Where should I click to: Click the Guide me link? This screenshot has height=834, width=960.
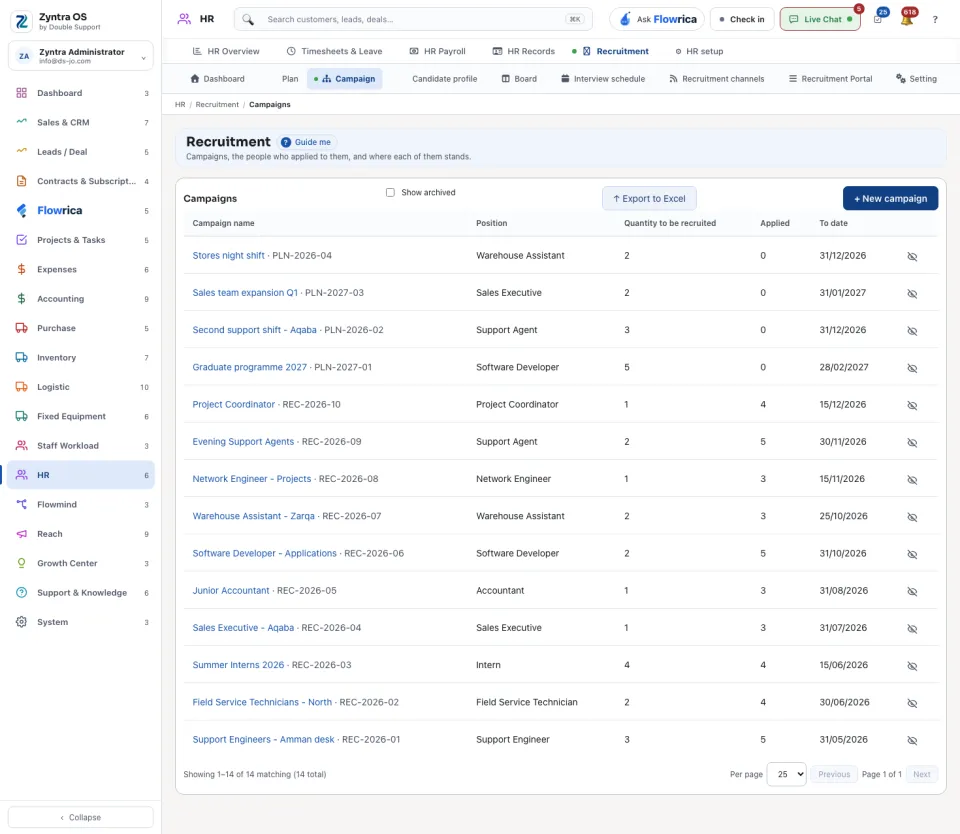coord(306,142)
